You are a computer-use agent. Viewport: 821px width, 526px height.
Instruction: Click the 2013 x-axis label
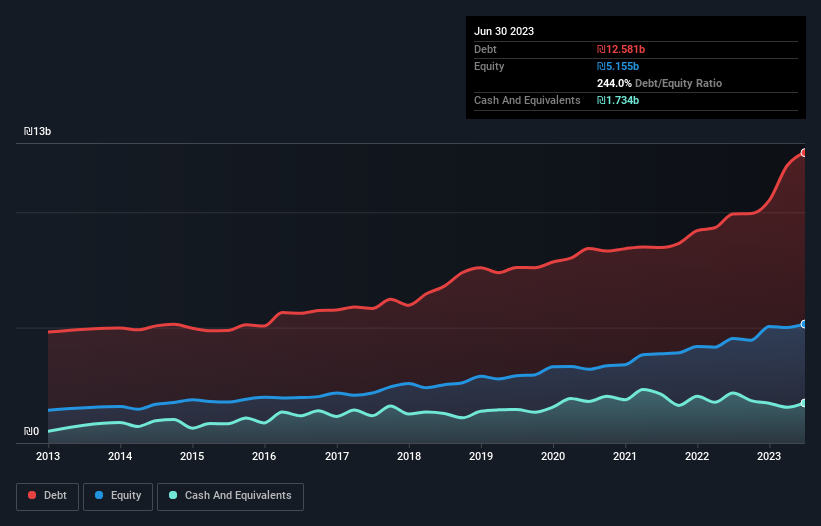coord(48,456)
